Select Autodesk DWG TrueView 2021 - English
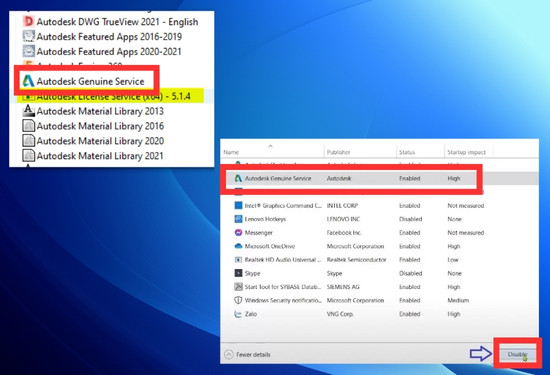The image size is (550, 375). tap(117, 22)
